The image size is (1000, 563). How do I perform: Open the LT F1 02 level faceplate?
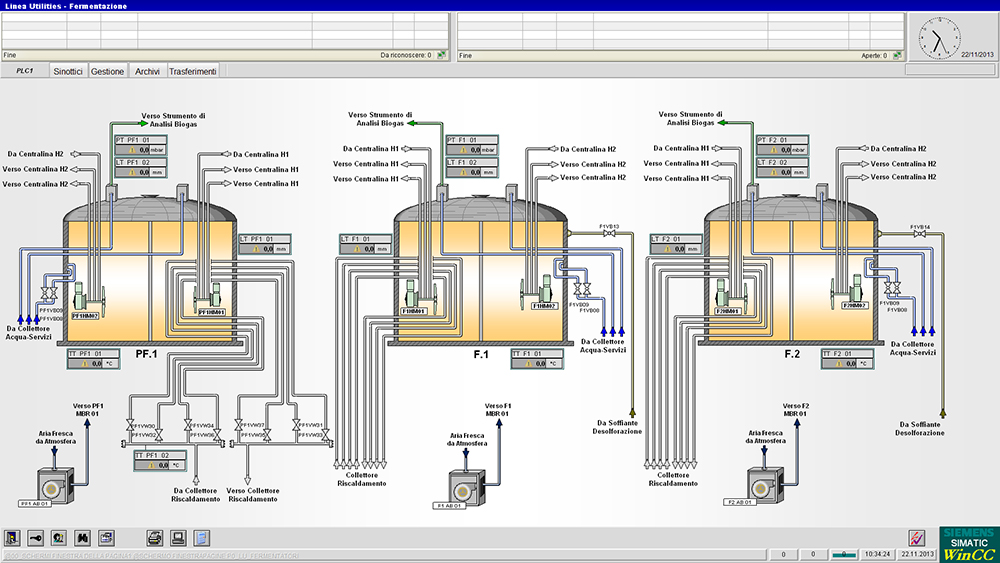coord(472,167)
